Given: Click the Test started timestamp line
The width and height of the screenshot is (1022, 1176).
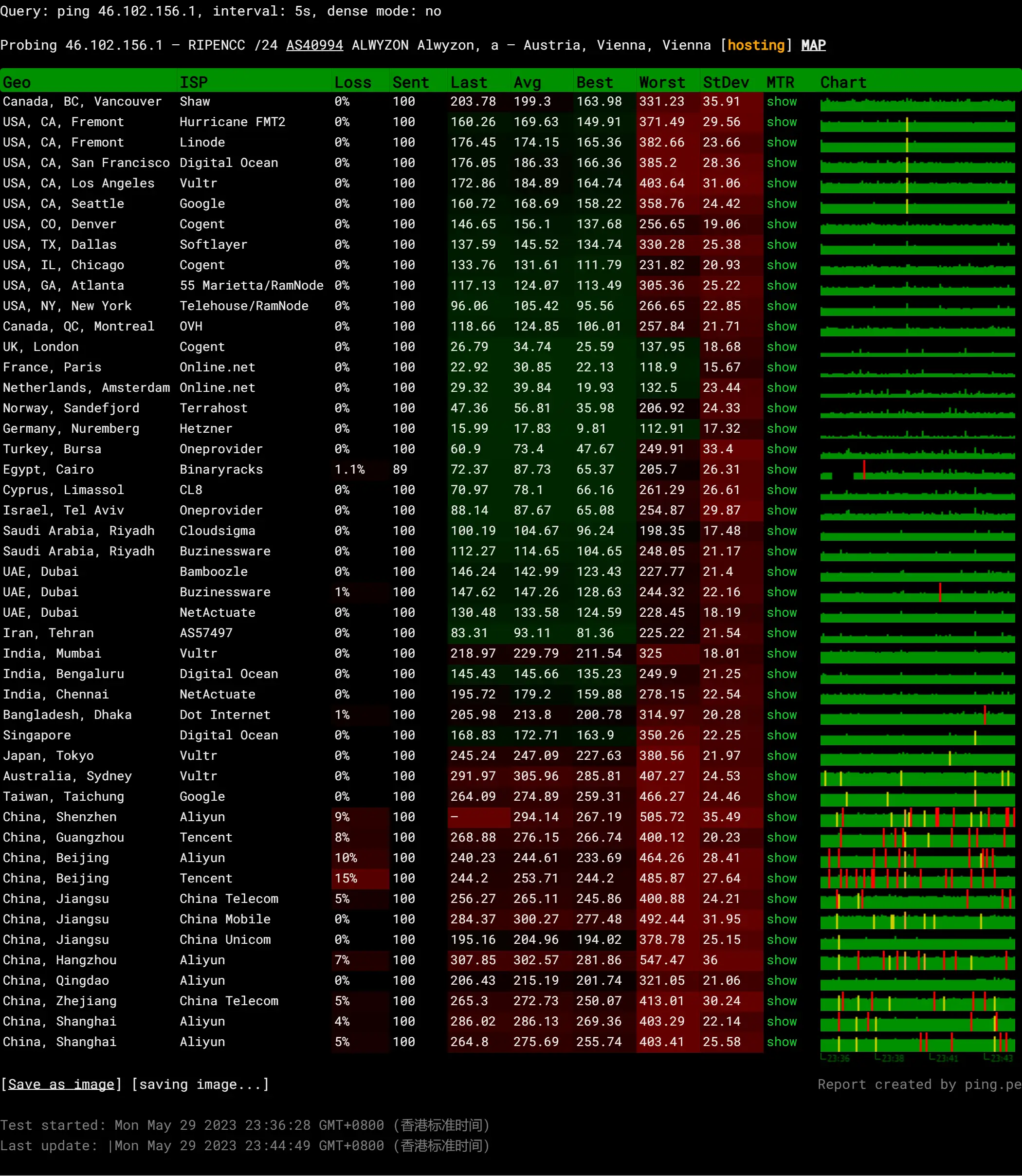Looking at the screenshot, I should point(245,1125).
